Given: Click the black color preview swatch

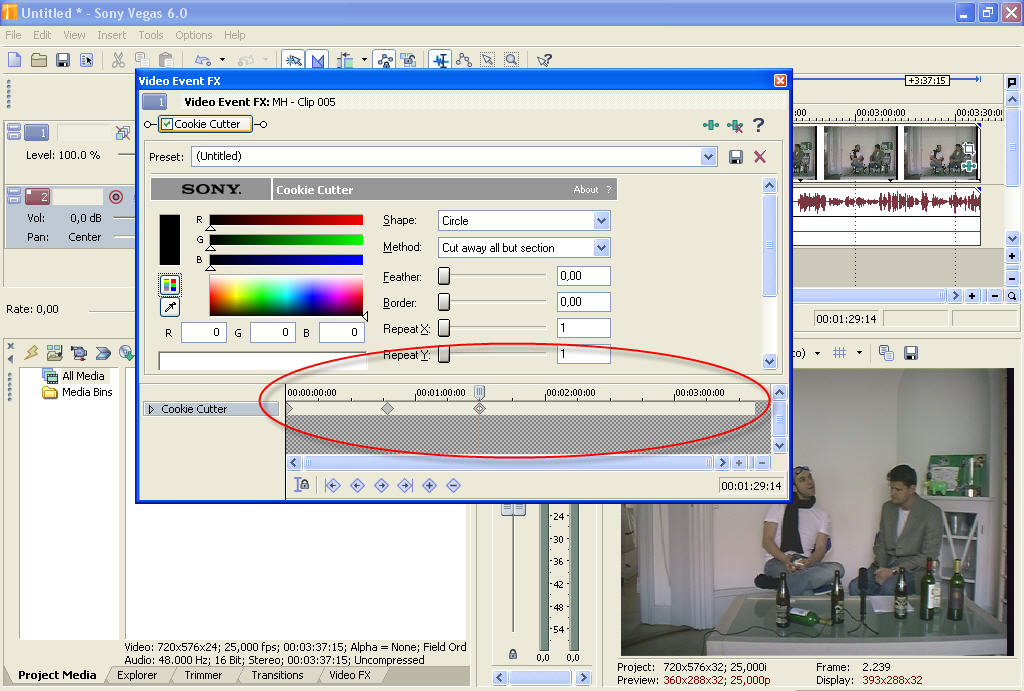Looking at the screenshot, I should (x=170, y=240).
